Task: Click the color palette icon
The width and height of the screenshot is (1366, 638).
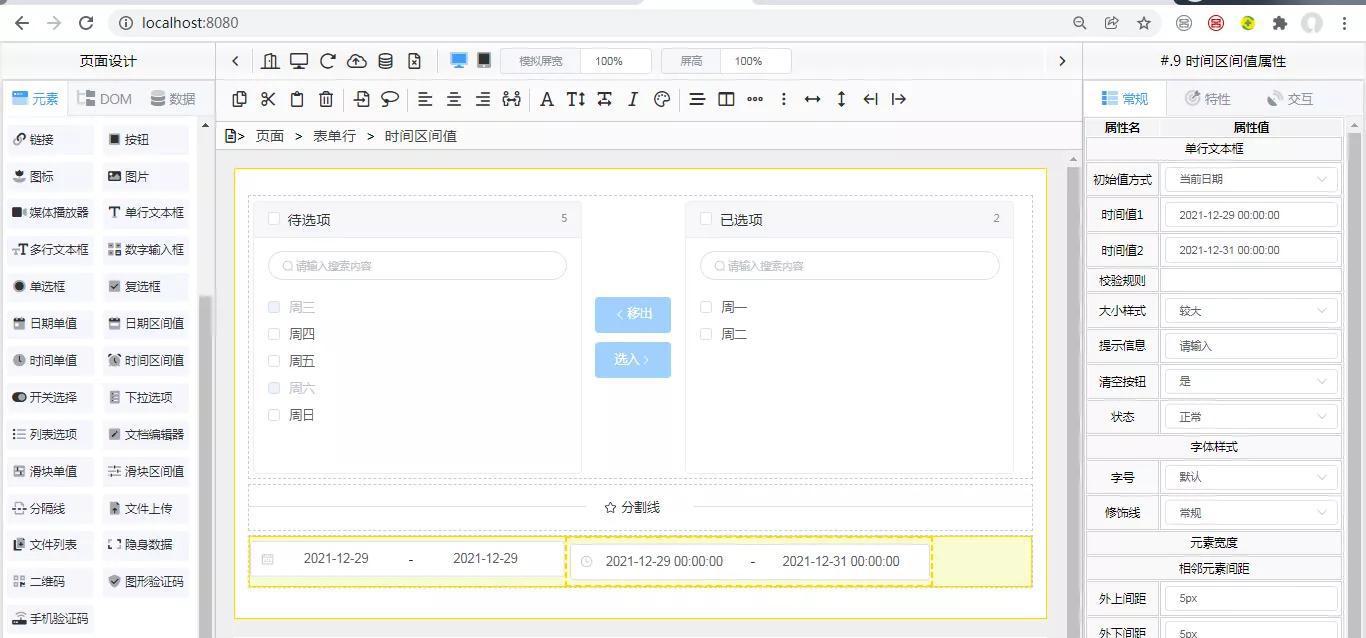Action: pos(661,99)
